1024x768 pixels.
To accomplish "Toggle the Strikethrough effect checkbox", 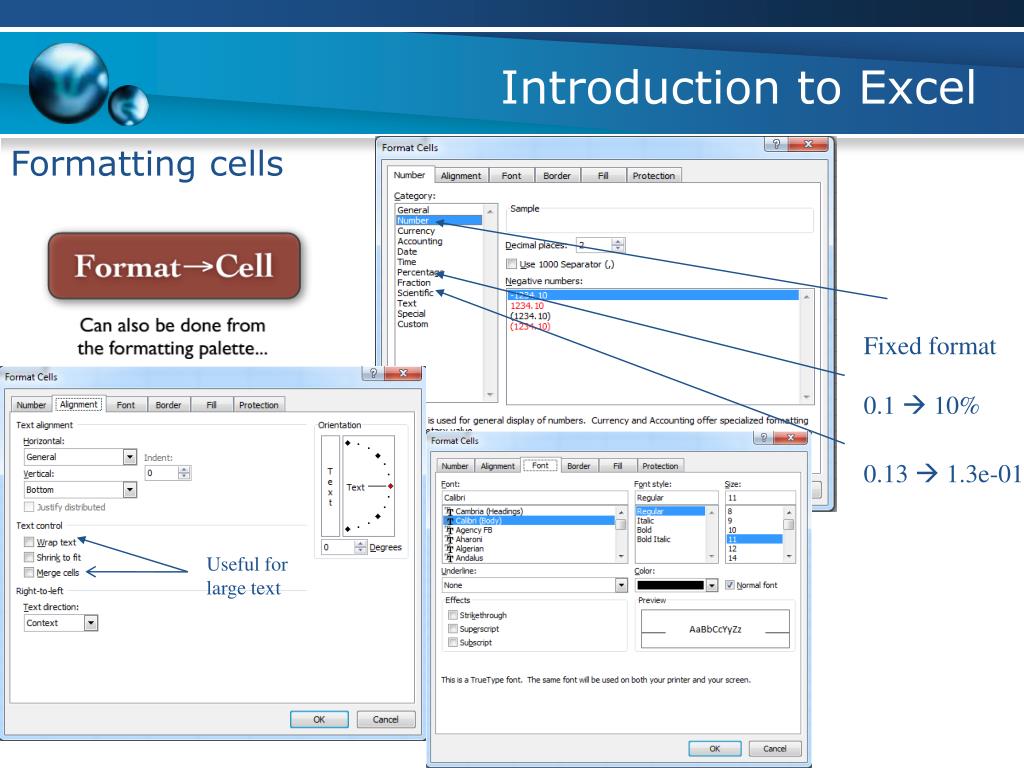I will [453, 615].
